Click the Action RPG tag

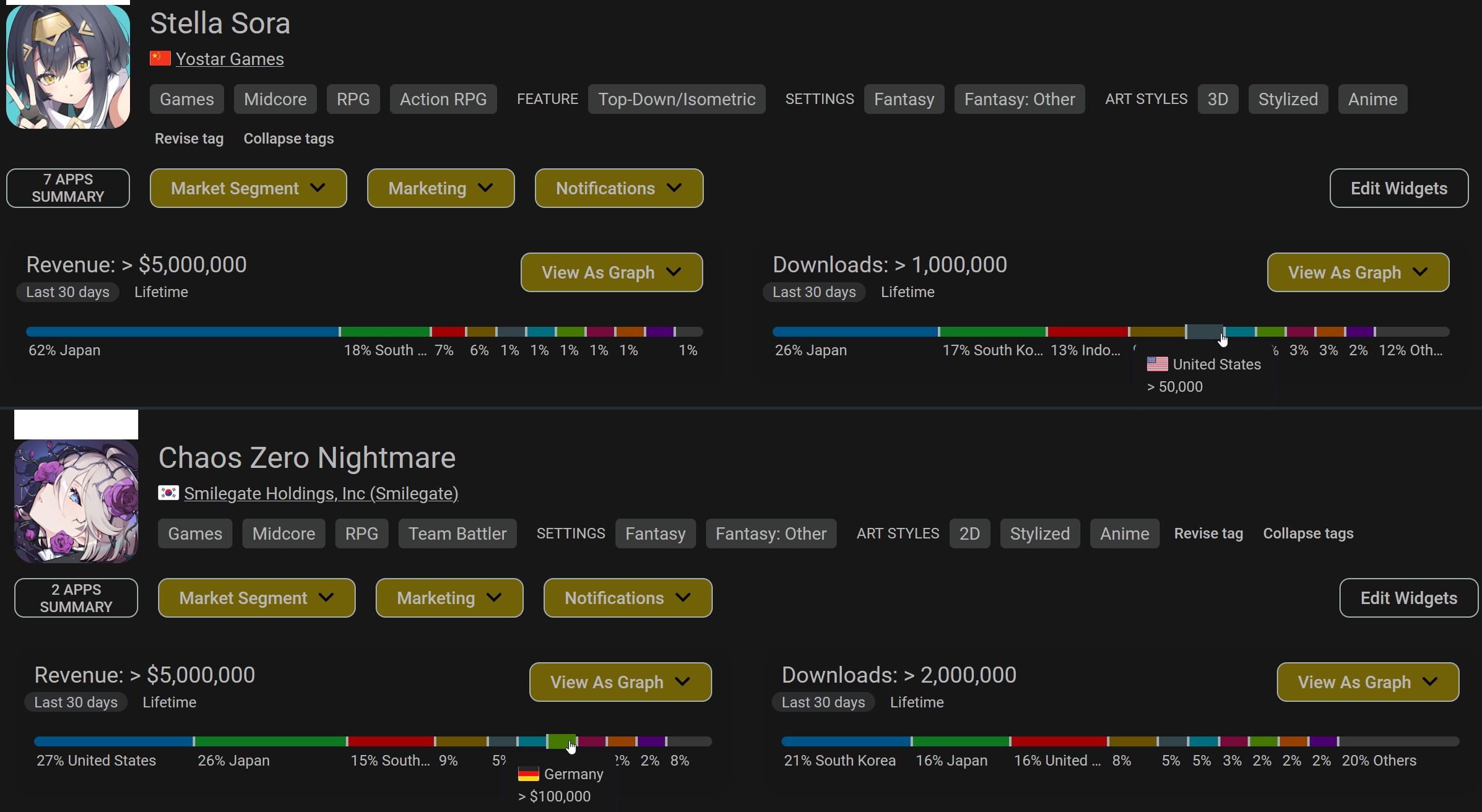(x=443, y=99)
